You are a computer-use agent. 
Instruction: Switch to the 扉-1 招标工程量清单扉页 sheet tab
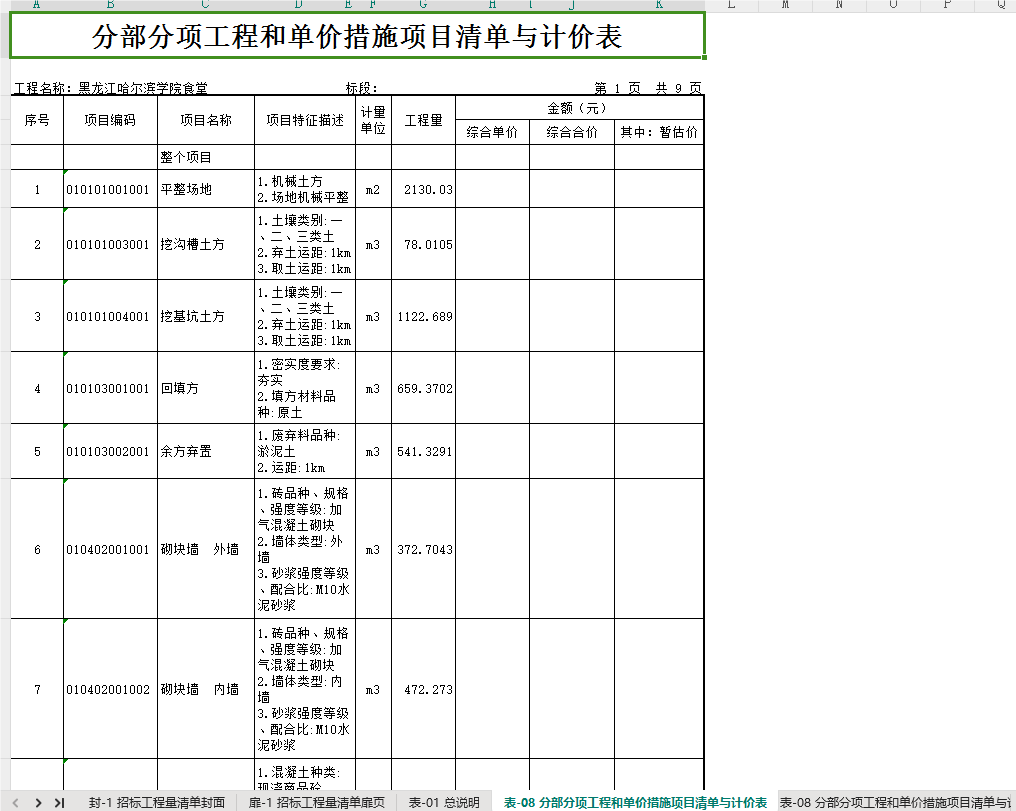tap(316, 803)
